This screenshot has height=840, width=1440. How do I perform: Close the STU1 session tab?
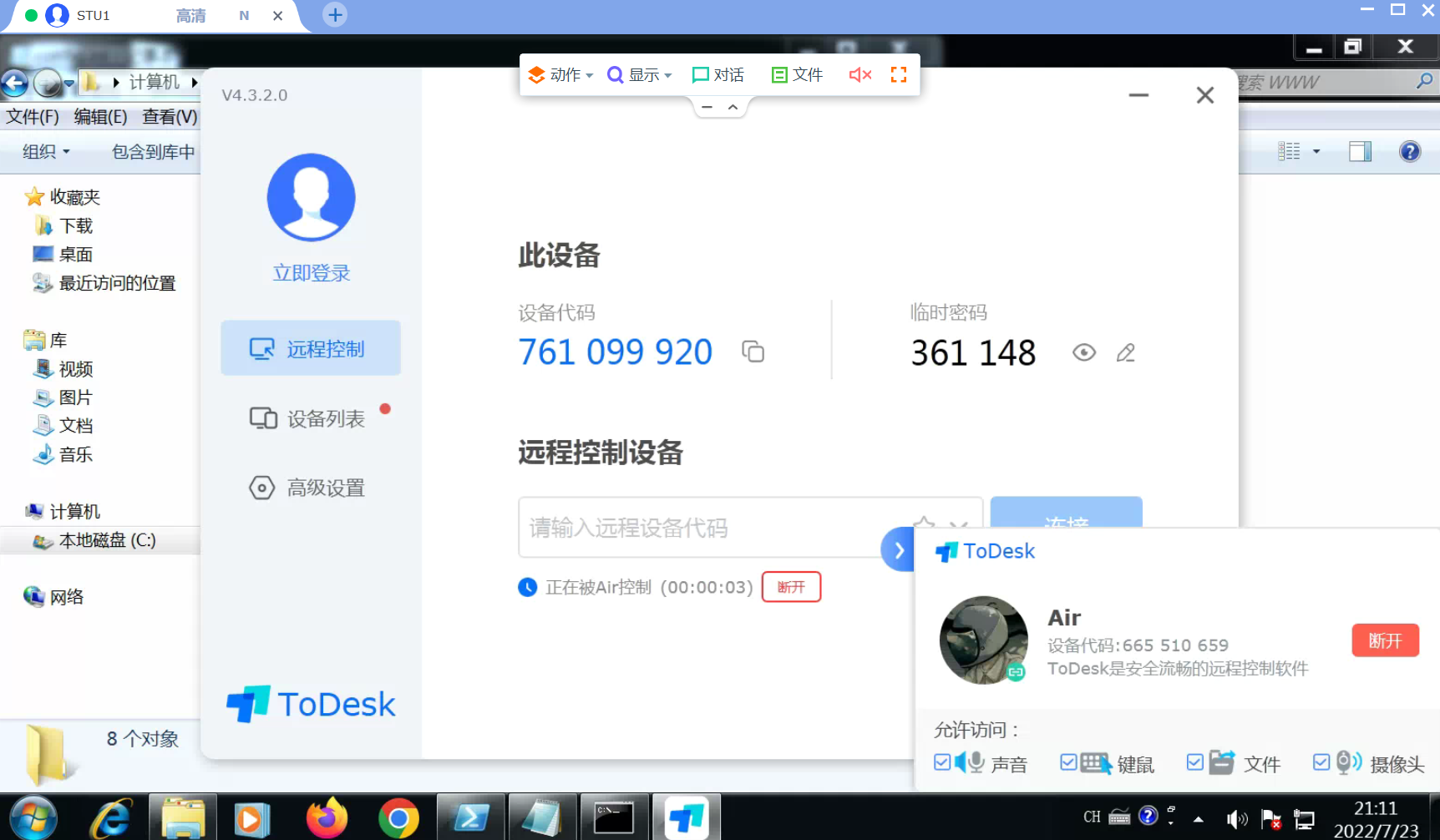click(x=277, y=16)
